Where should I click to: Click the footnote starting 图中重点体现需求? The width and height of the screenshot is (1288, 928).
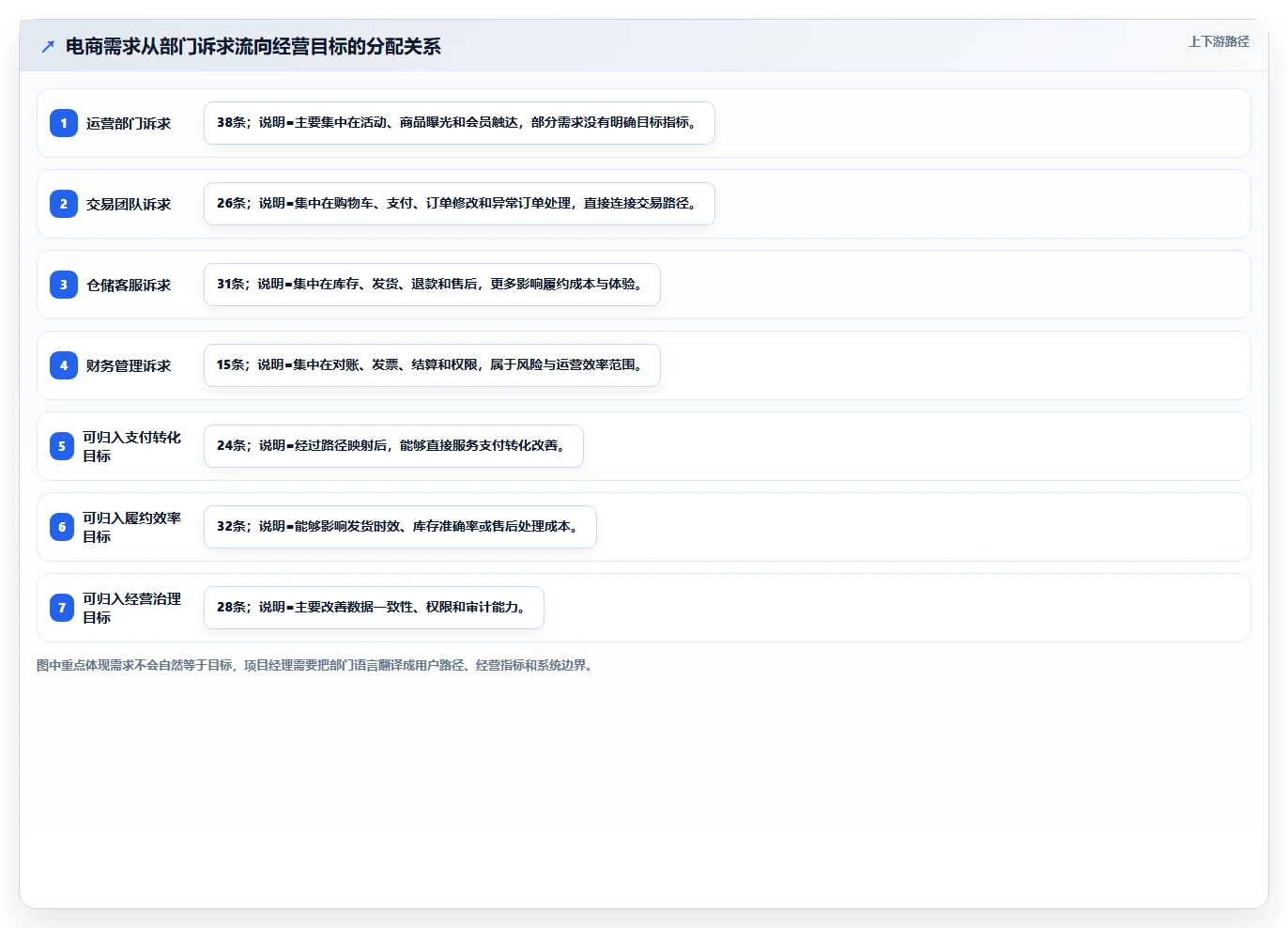(x=316, y=665)
